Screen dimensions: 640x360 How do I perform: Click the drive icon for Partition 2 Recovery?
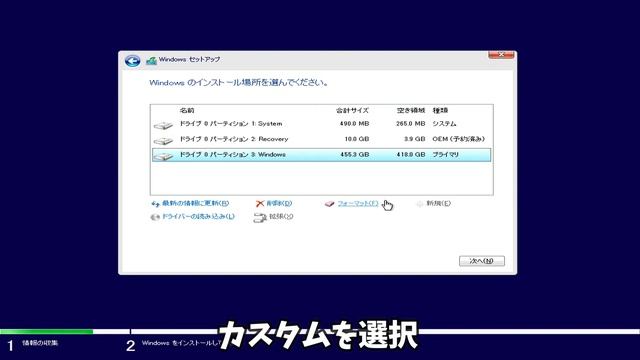[163, 141]
